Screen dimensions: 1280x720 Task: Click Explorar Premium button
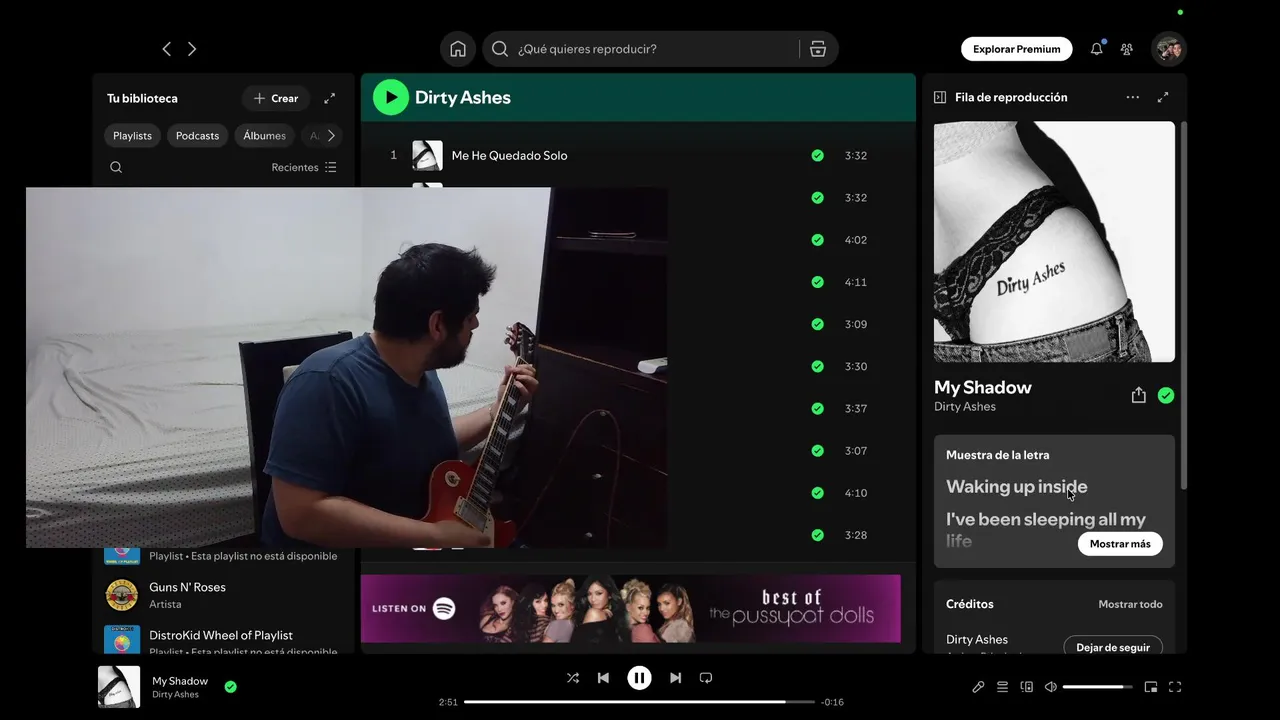[1017, 49]
